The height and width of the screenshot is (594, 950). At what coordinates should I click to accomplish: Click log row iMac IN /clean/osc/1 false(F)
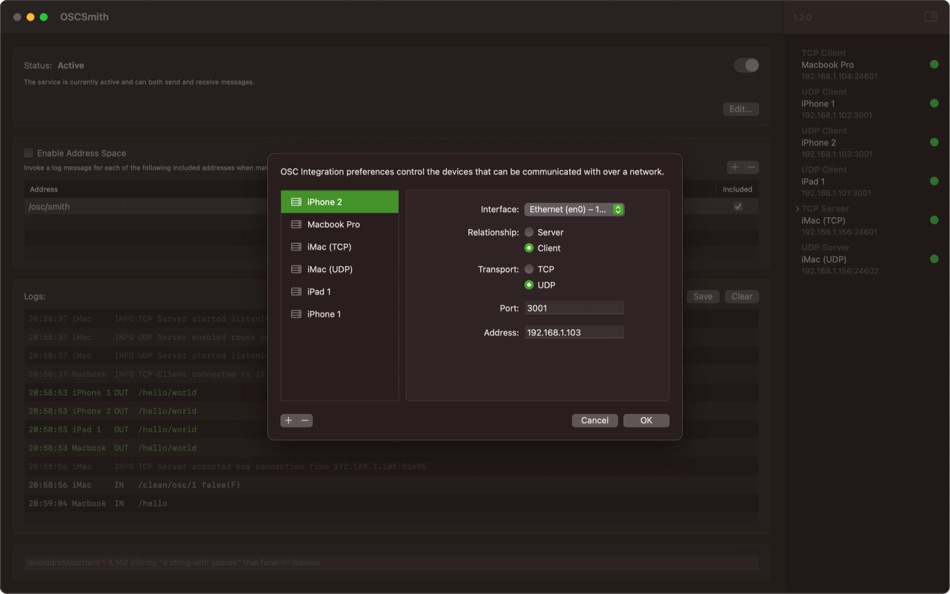pyautogui.click(x=391, y=485)
